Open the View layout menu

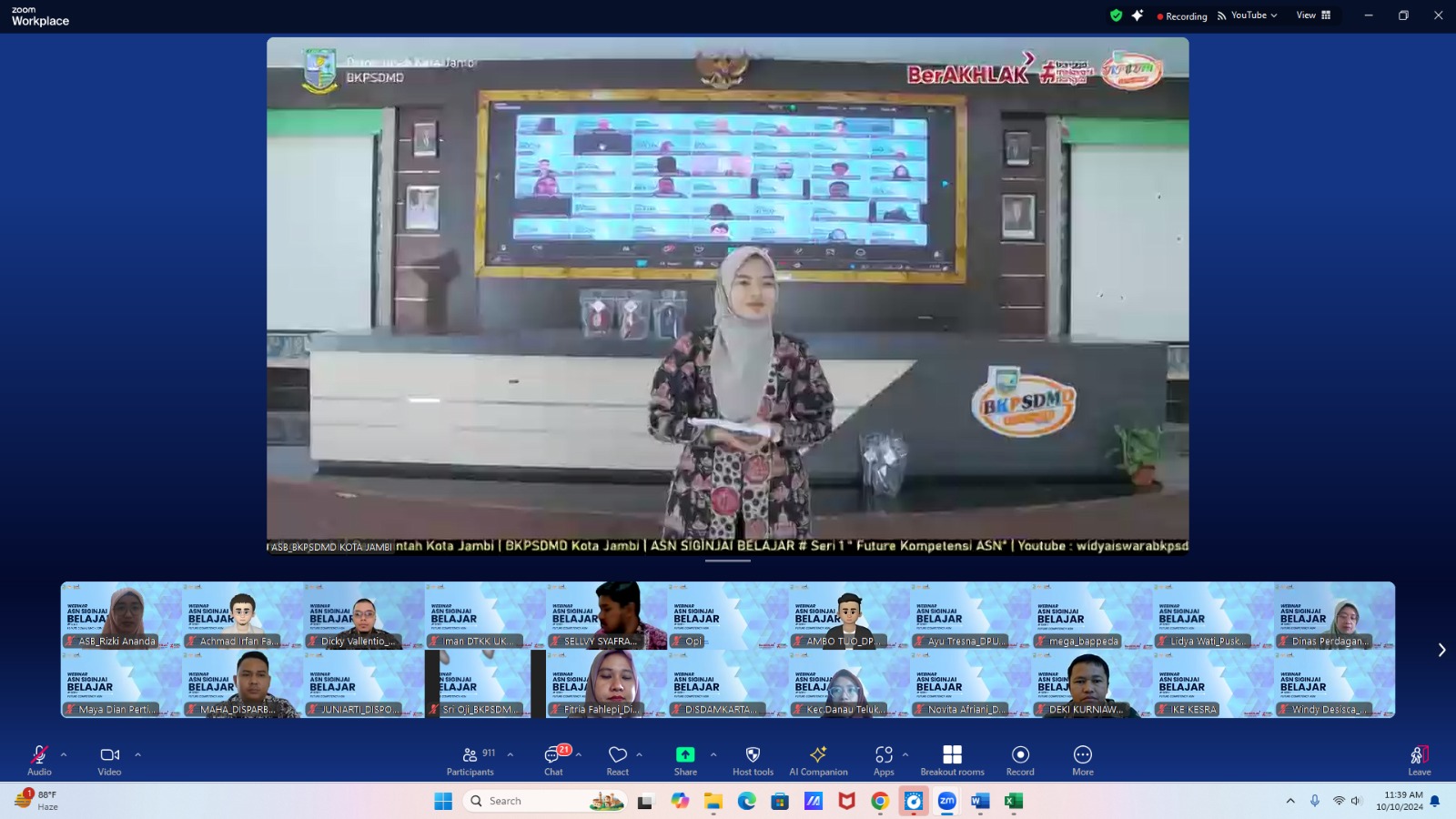[1313, 15]
